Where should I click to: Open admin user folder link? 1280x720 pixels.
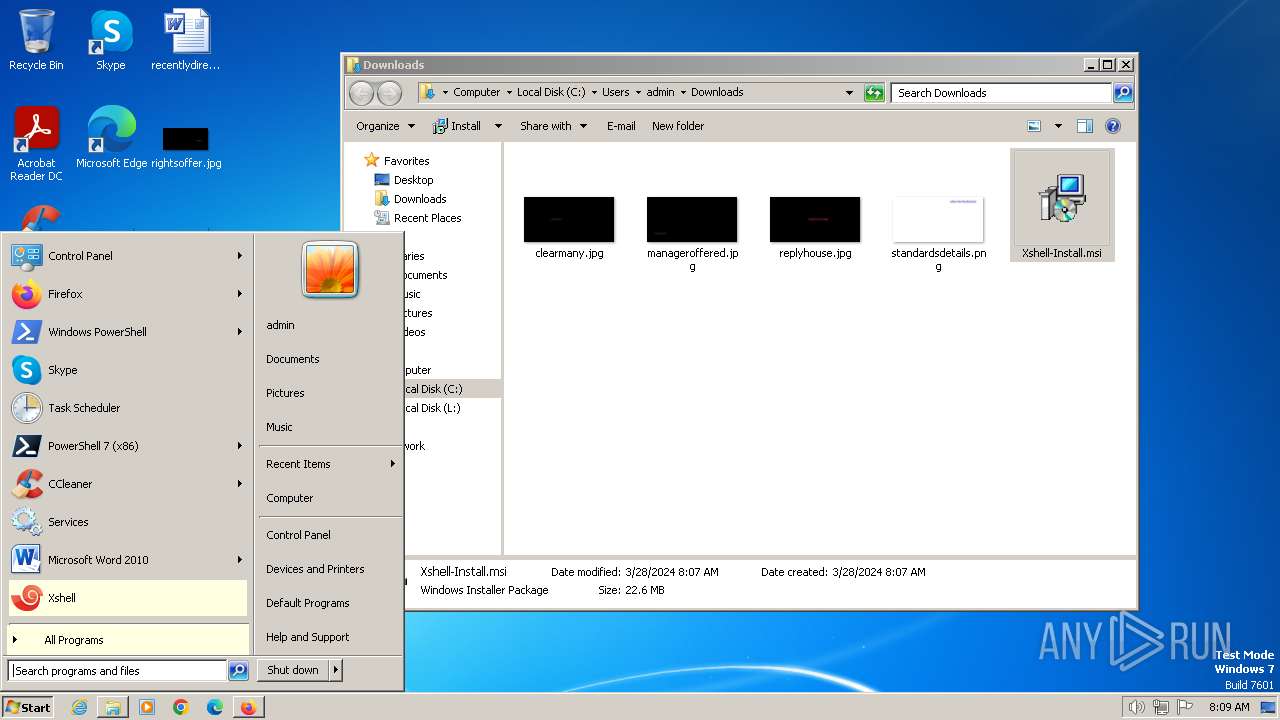[x=280, y=325]
